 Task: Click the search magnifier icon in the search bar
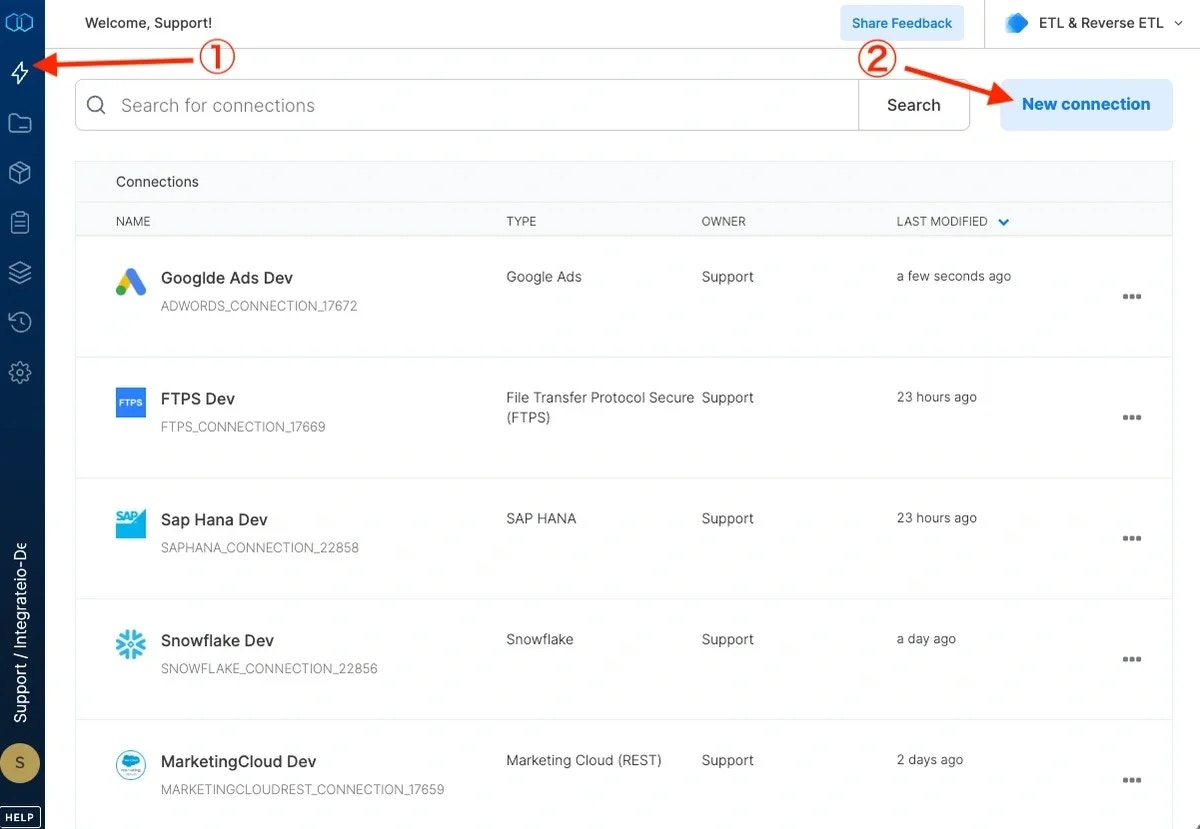tap(97, 104)
